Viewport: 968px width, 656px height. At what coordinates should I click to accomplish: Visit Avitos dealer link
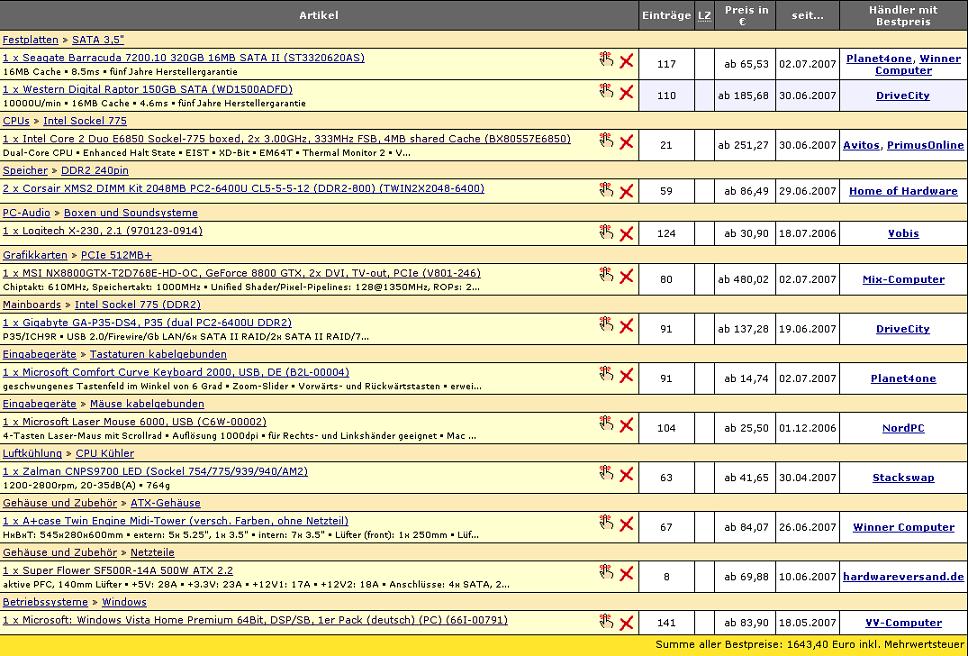[x=861, y=145]
